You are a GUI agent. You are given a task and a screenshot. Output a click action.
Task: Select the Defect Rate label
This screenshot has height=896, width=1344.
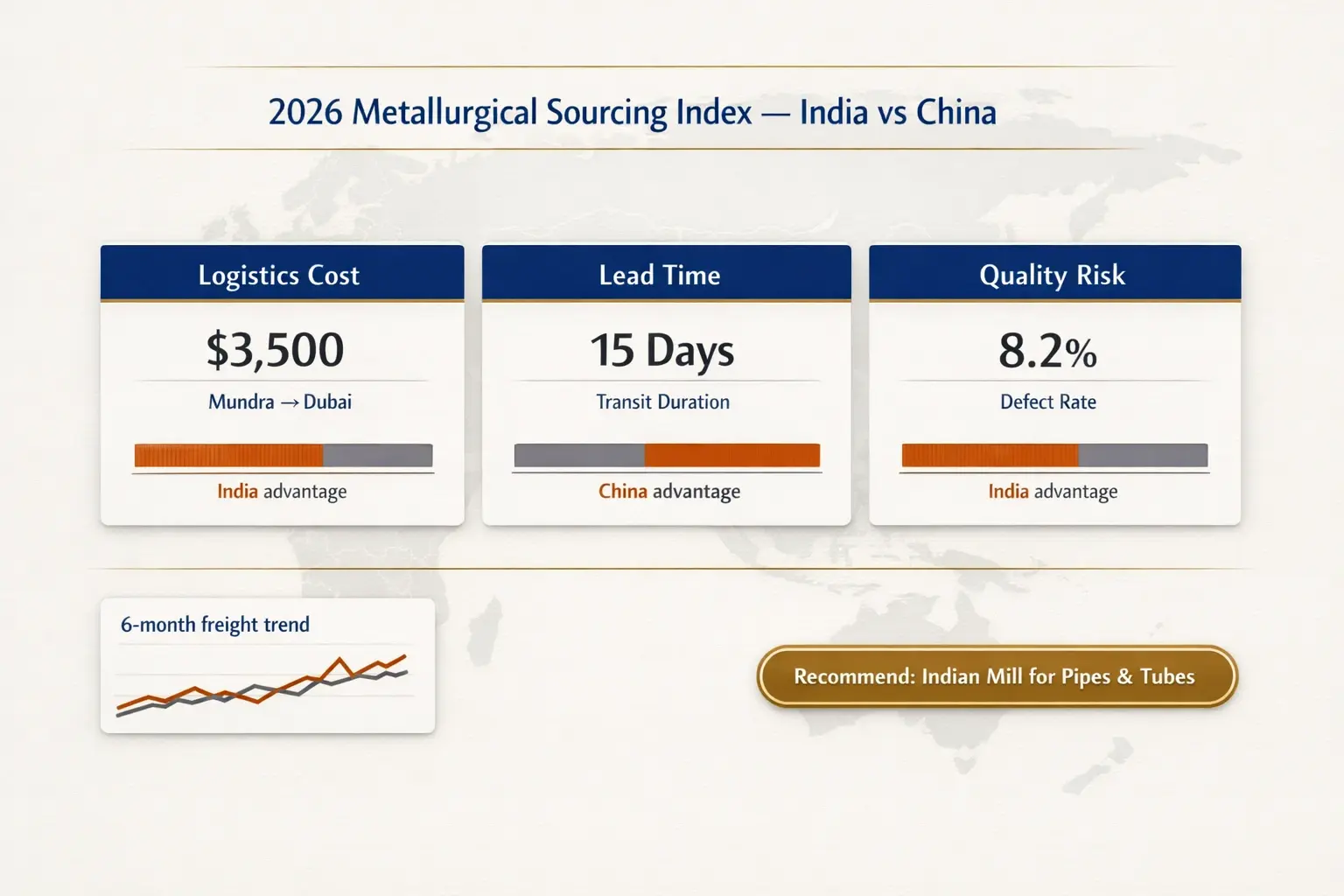pos(1048,402)
